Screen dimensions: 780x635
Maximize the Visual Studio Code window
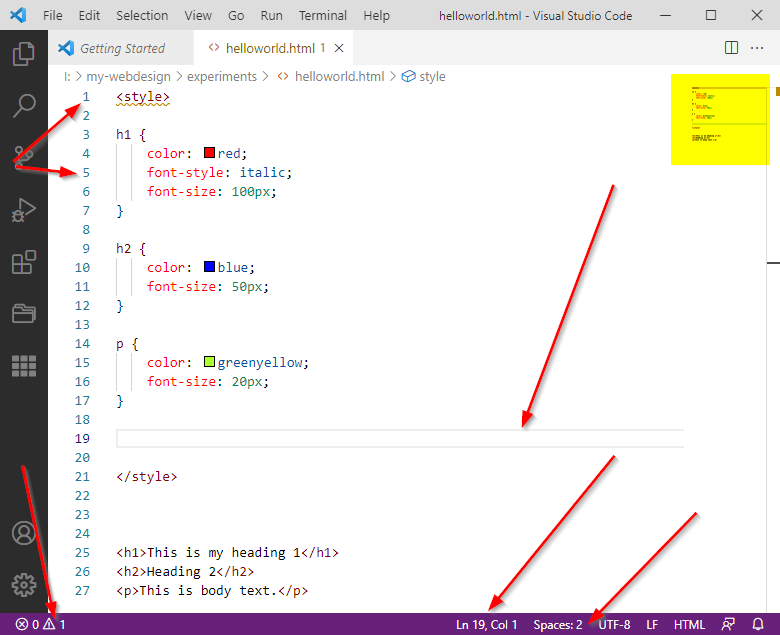coord(711,15)
